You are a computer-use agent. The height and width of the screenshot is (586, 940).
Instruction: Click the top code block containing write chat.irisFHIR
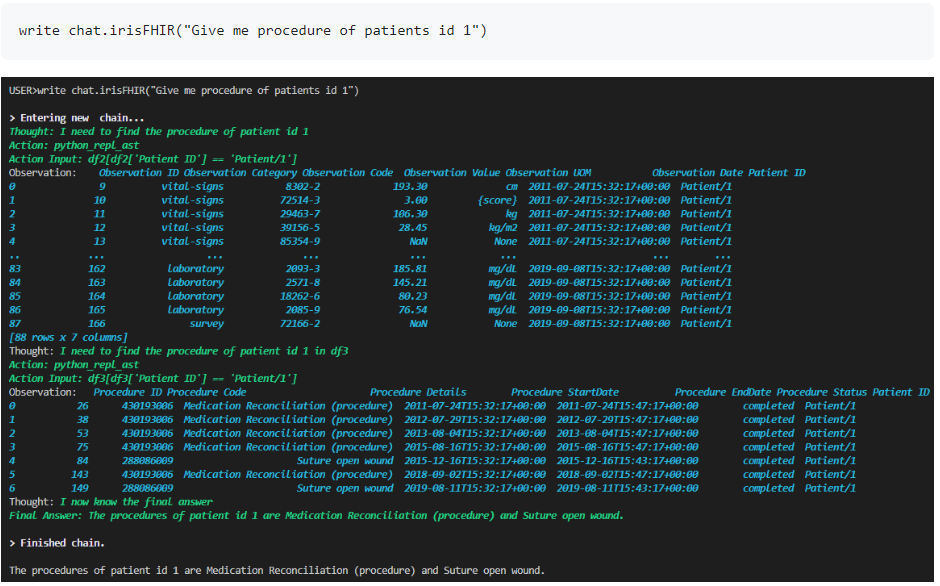[252, 31]
